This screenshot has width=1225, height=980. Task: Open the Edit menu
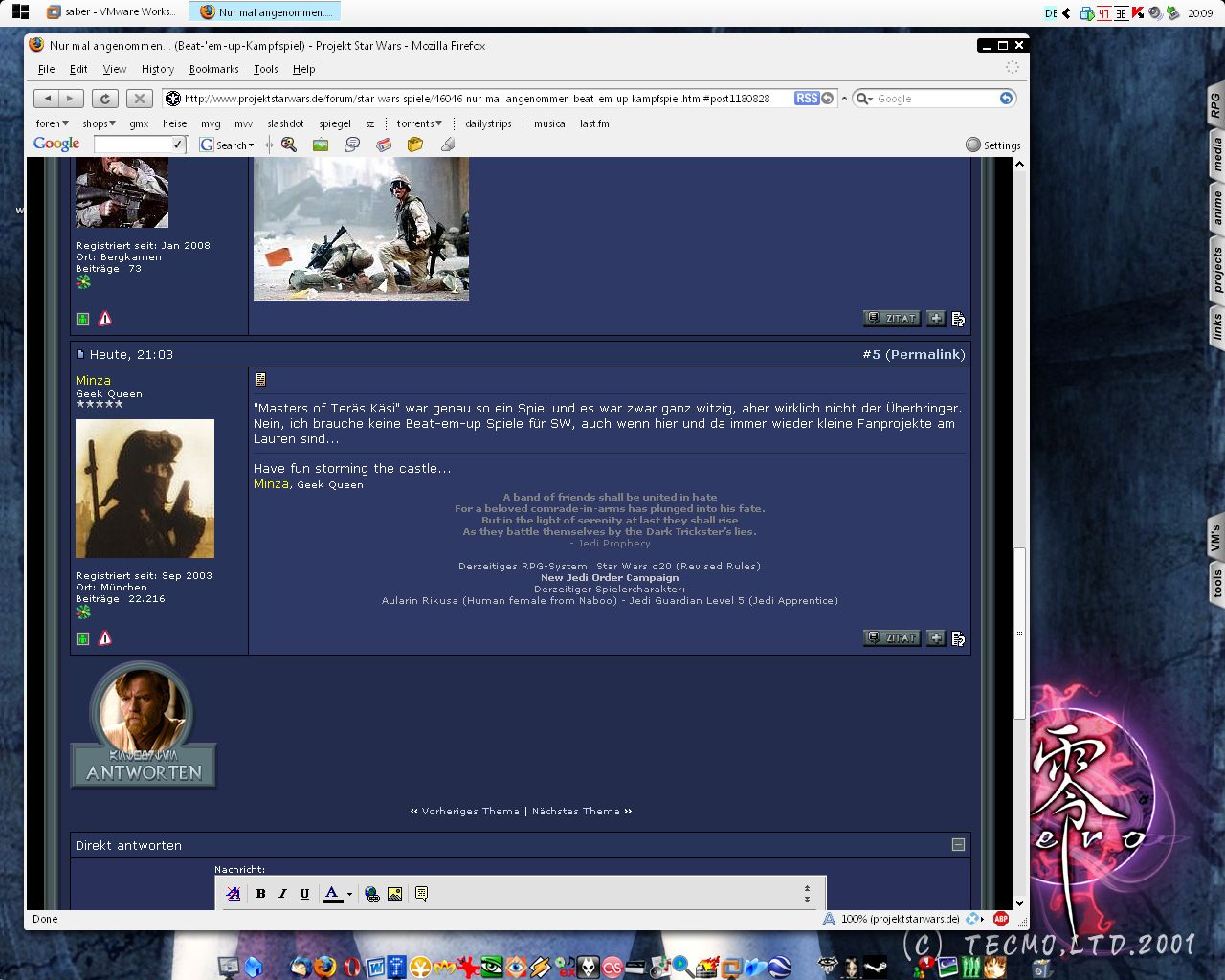[x=78, y=69]
